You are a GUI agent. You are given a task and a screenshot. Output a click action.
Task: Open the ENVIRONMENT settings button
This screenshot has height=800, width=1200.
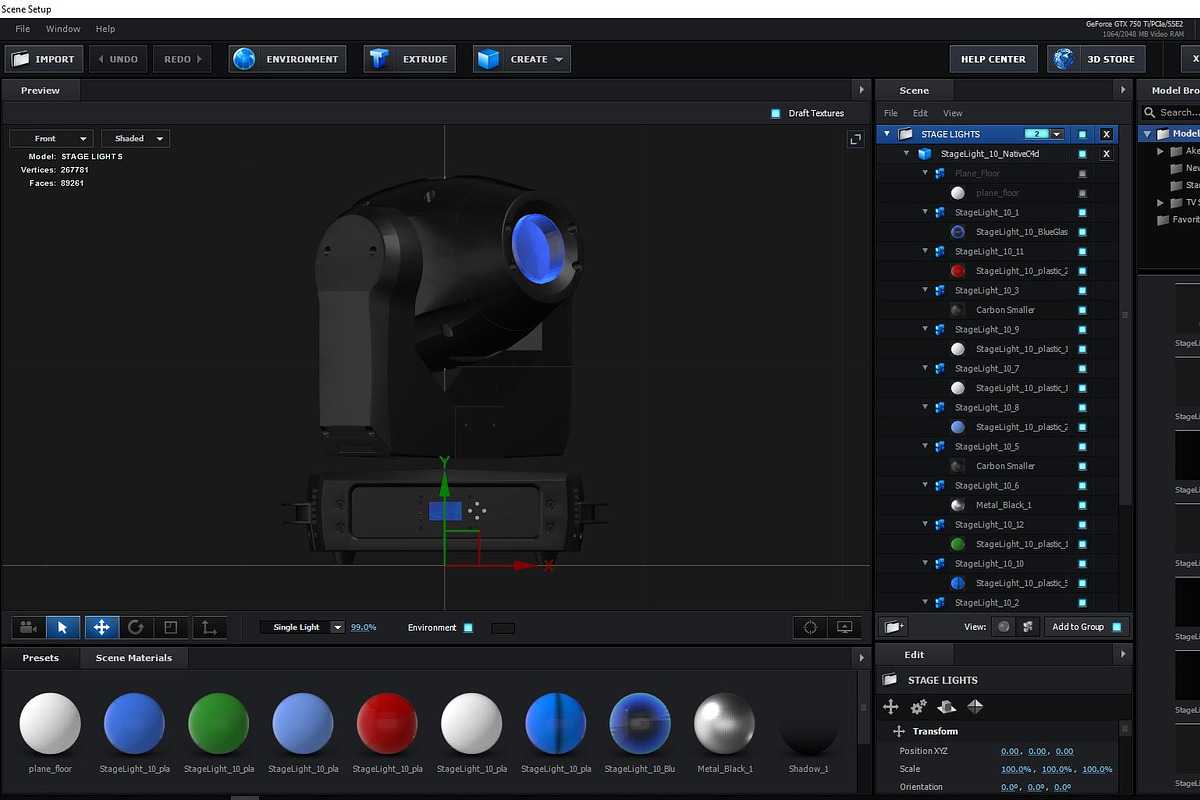tap(287, 59)
